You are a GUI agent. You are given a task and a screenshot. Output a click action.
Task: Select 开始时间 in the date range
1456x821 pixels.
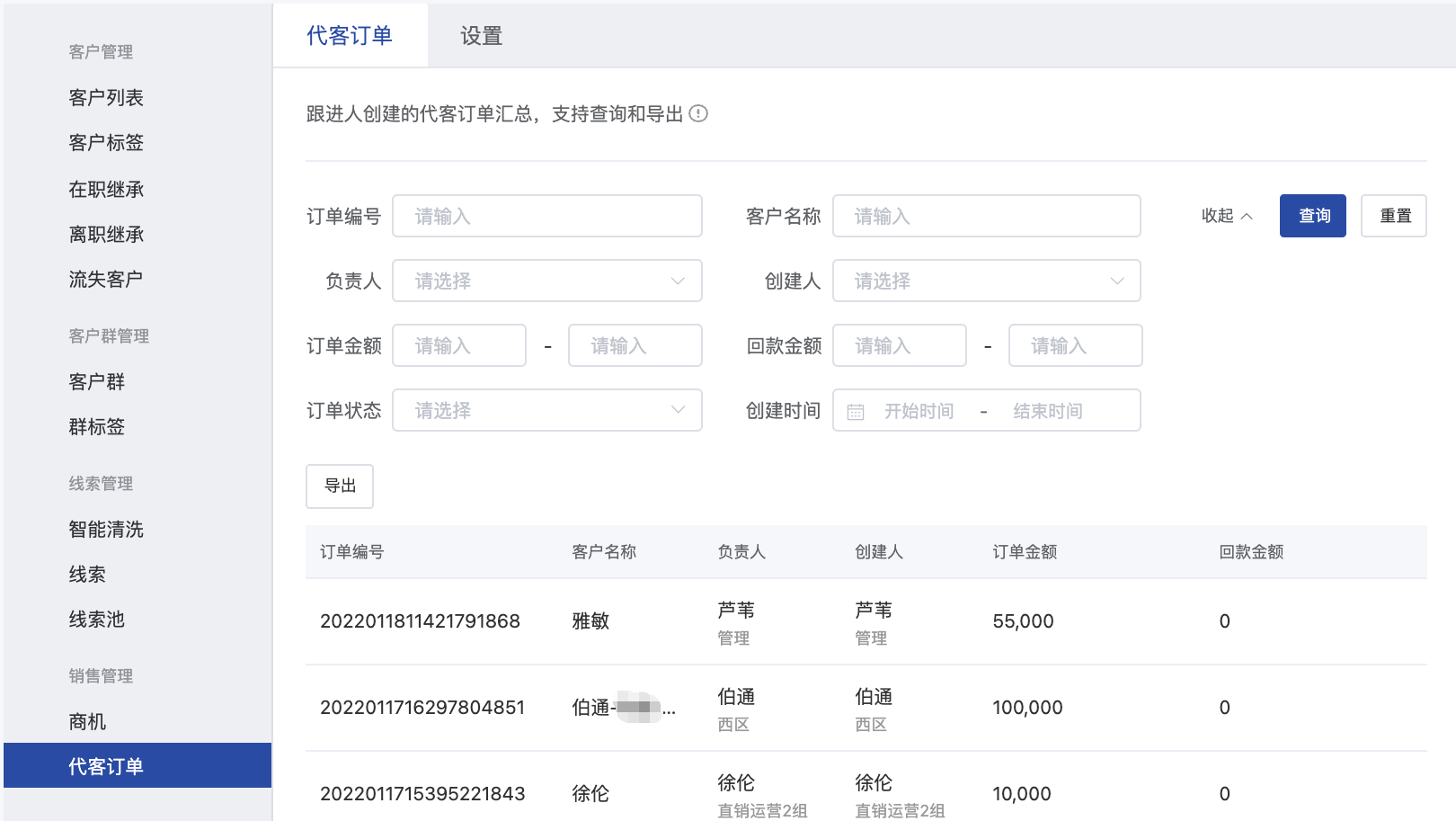coord(919,411)
